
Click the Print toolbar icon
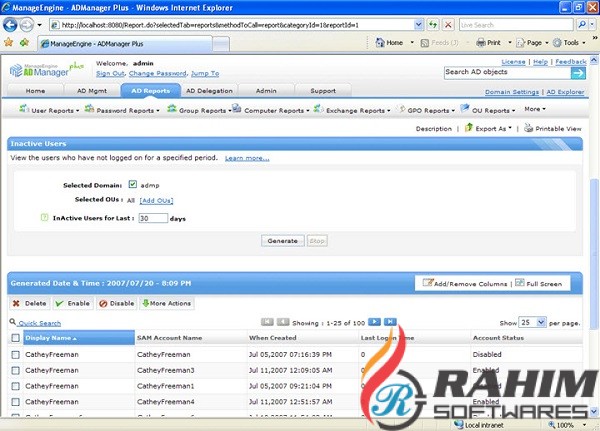point(481,42)
